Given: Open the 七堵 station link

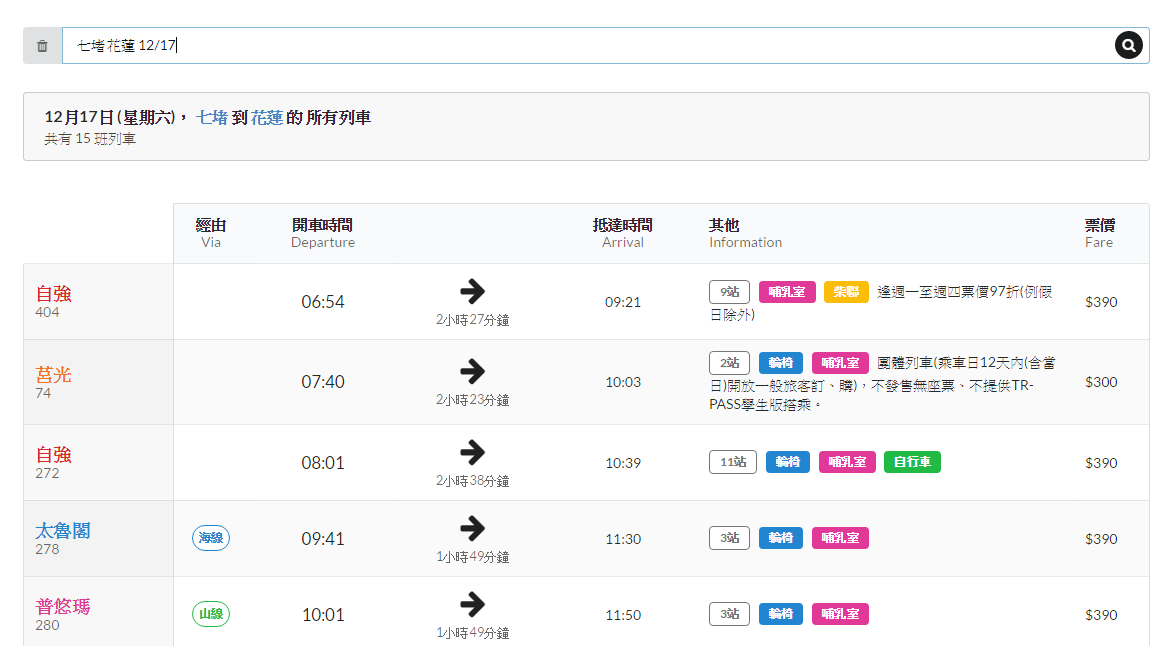Looking at the screenshot, I should (x=212, y=118).
